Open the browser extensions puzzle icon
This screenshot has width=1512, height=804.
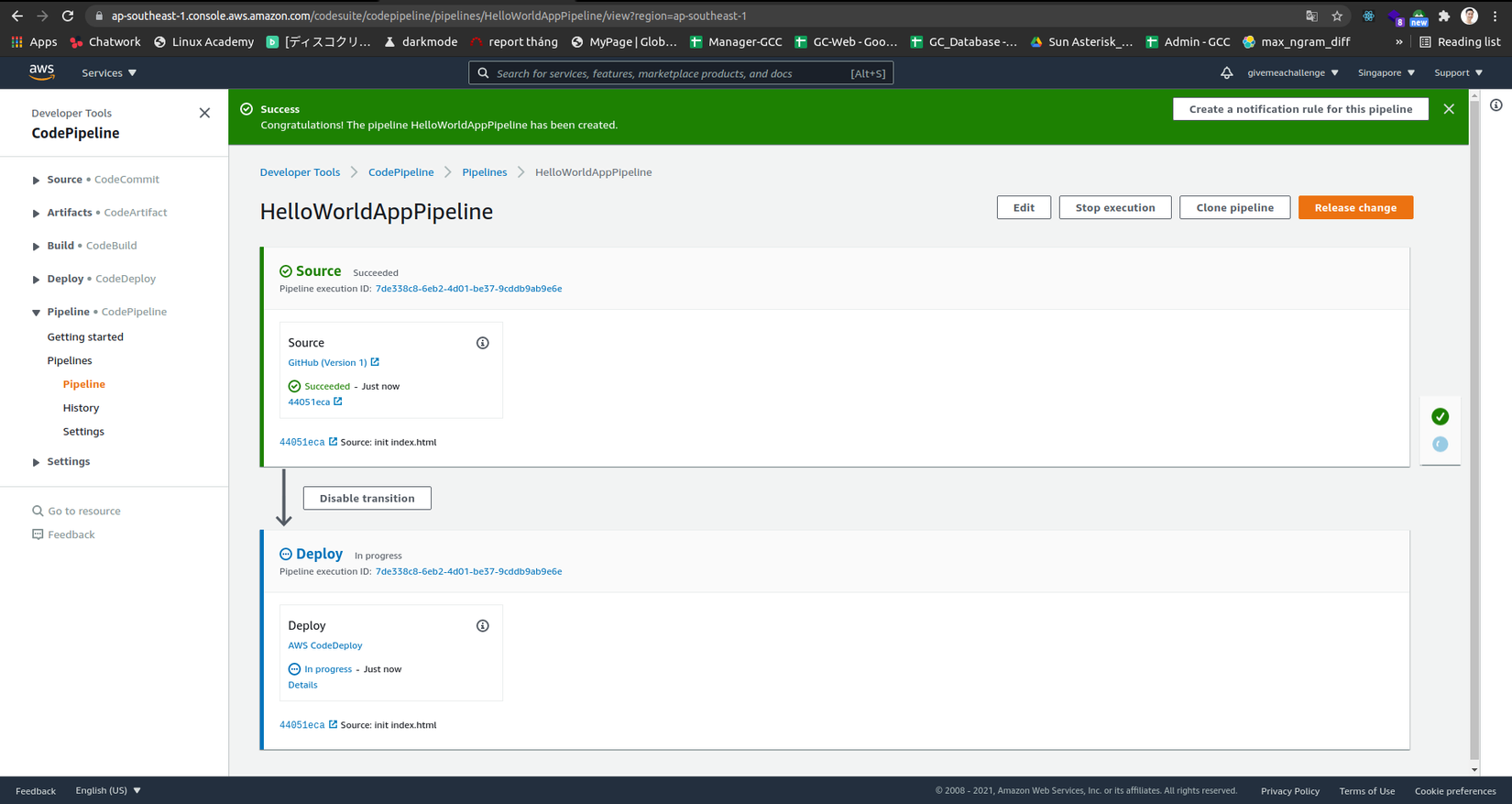pyautogui.click(x=1444, y=16)
